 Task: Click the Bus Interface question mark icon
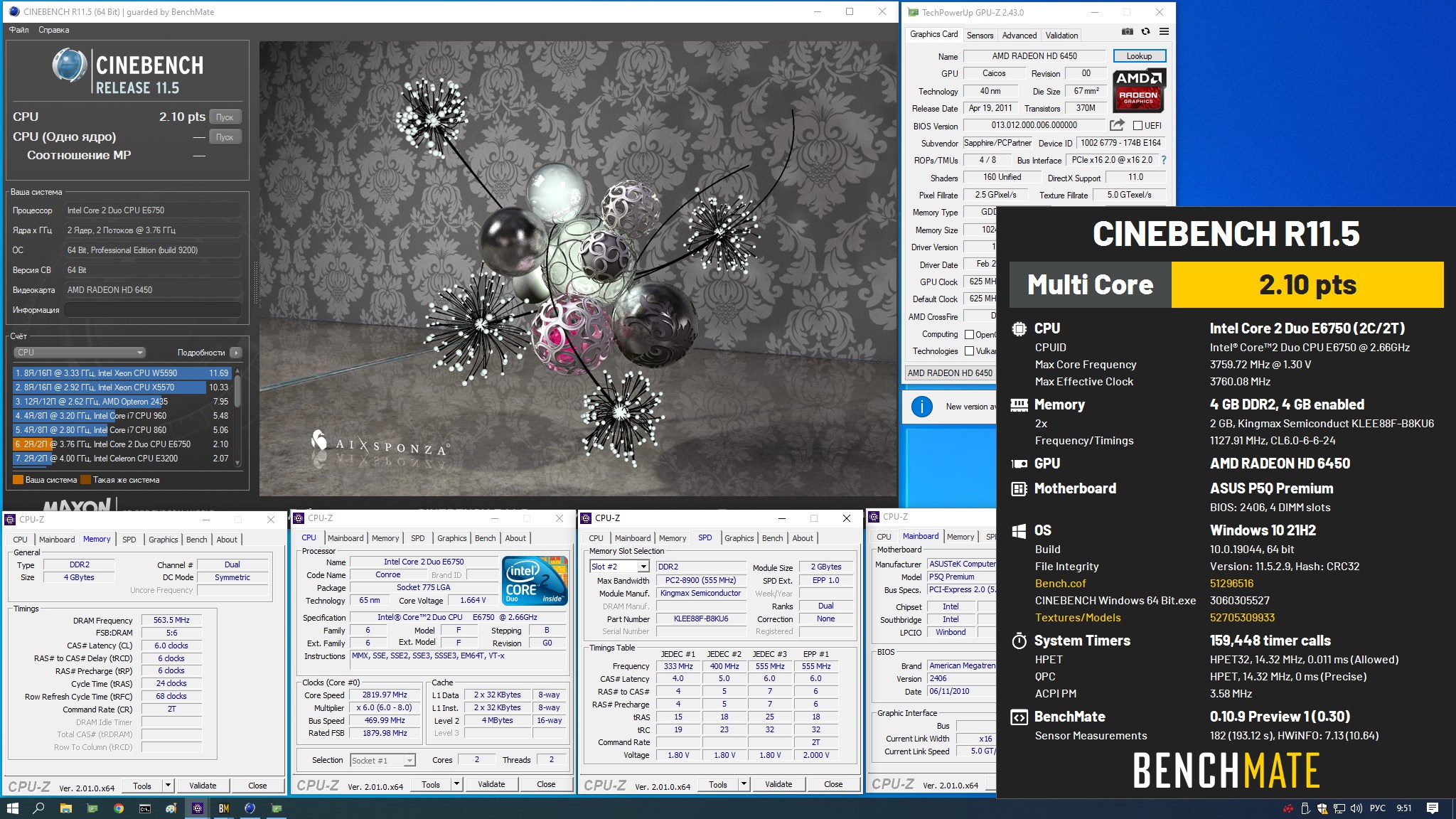click(x=1164, y=160)
